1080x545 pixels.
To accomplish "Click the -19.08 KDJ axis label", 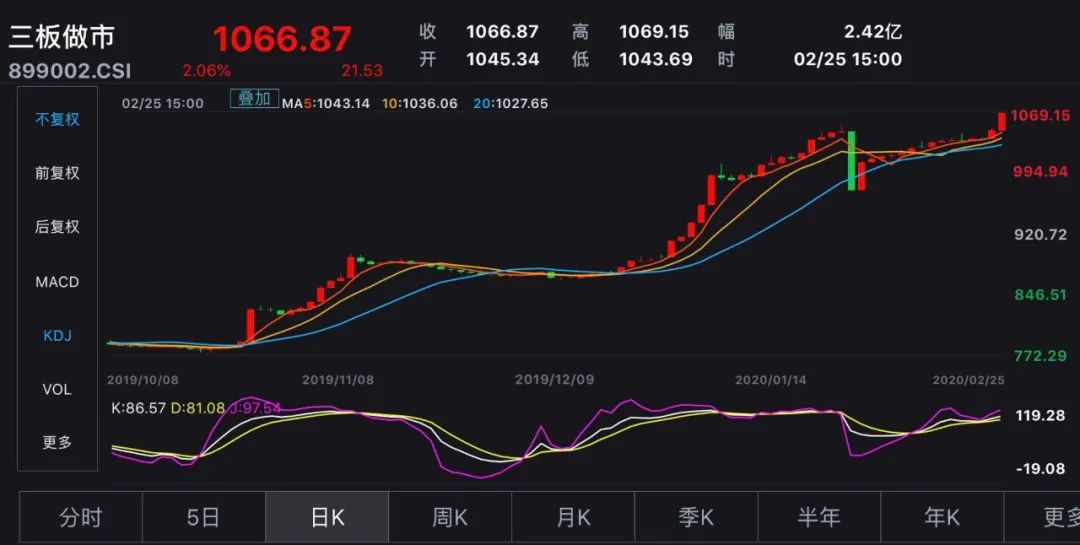I will click(1040, 469).
